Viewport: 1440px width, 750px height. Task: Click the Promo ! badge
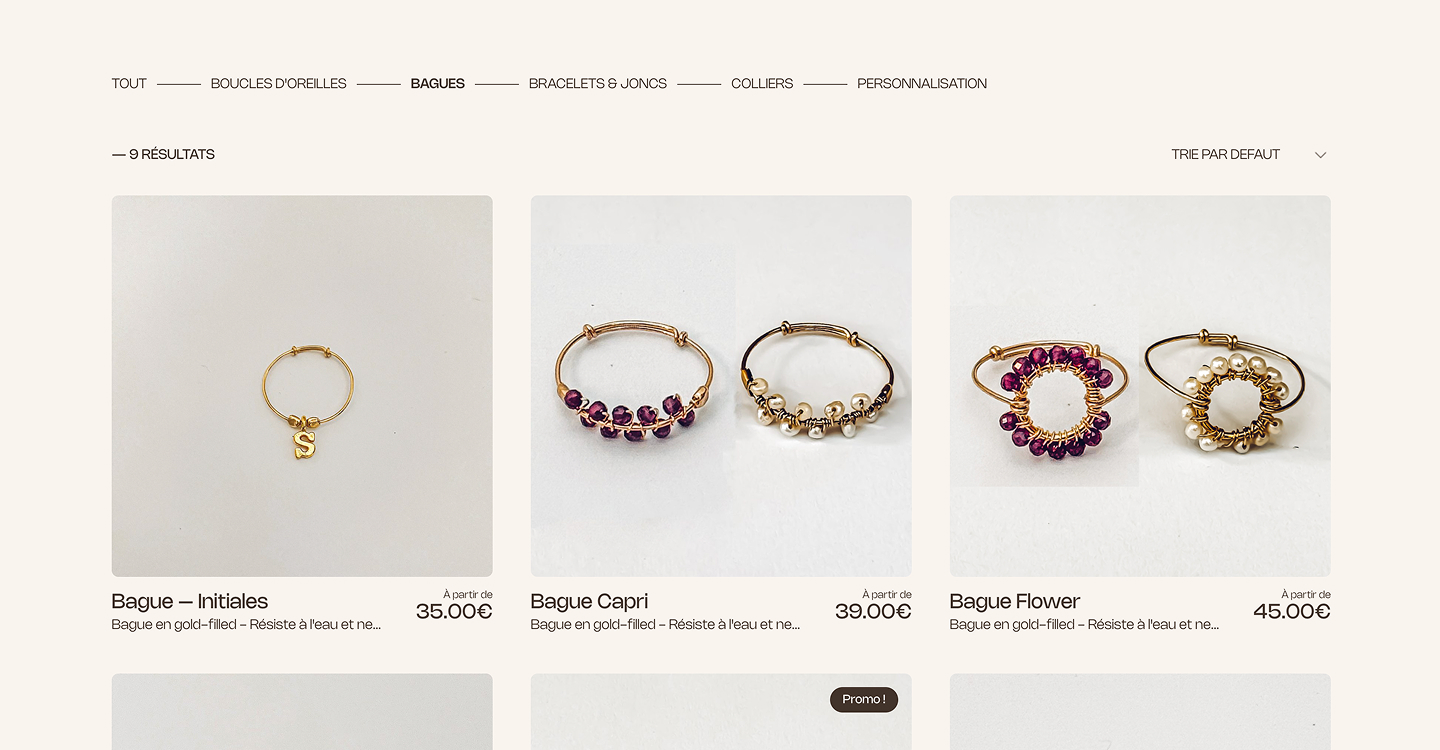point(864,700)
